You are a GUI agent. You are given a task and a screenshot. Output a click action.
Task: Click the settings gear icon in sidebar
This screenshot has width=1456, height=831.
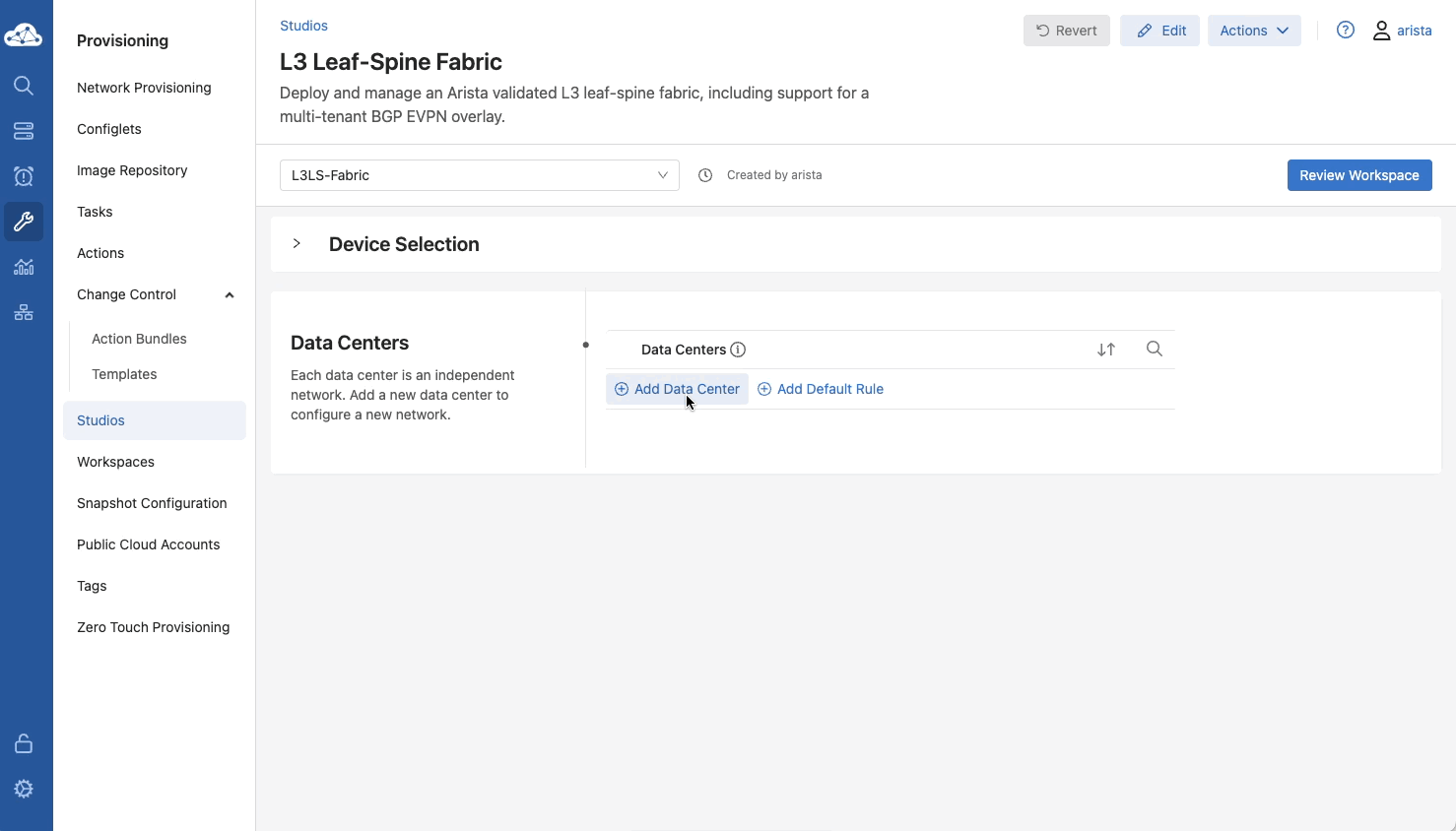[24, 789]
